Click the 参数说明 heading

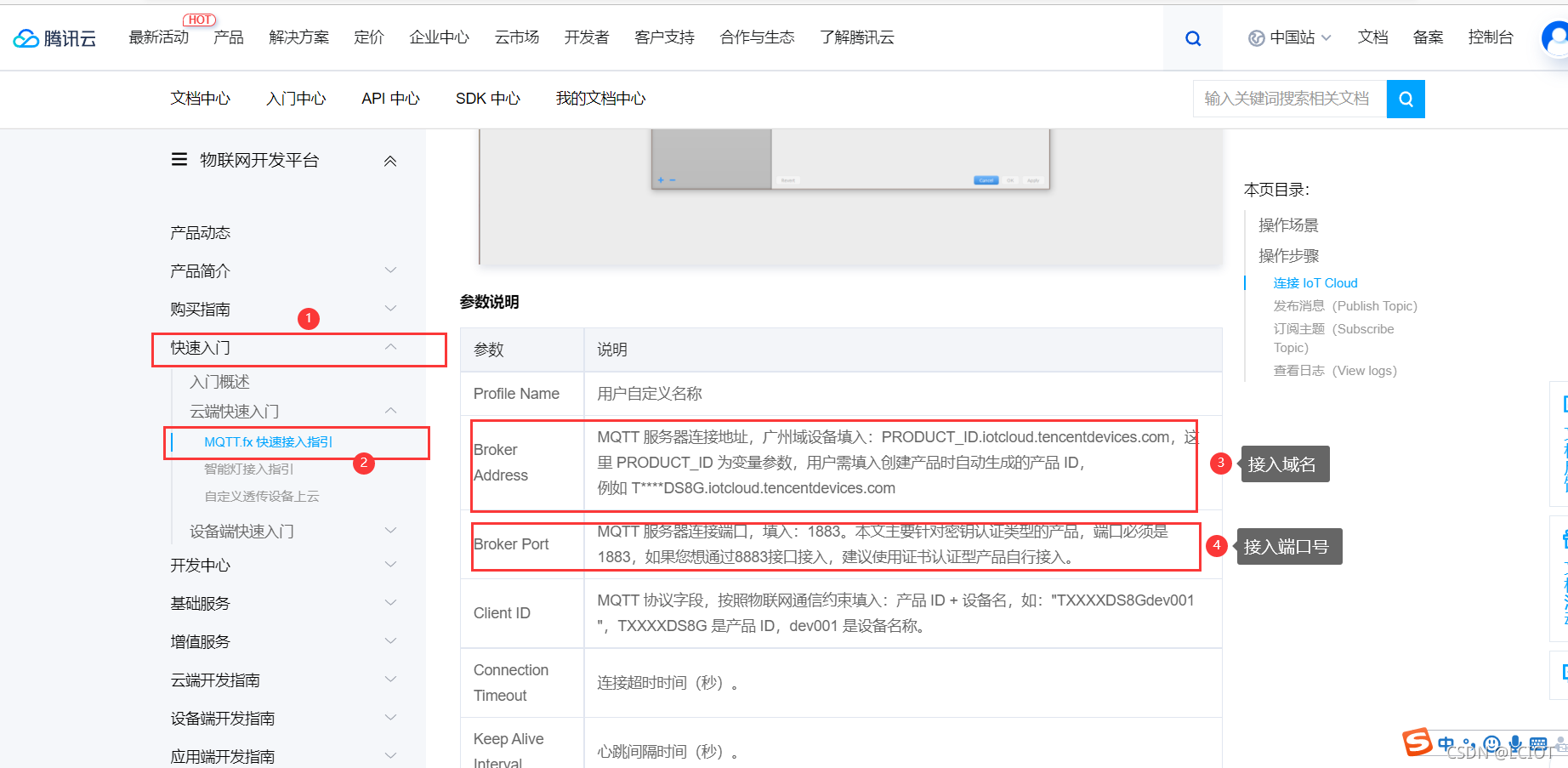tap(489, 302)
